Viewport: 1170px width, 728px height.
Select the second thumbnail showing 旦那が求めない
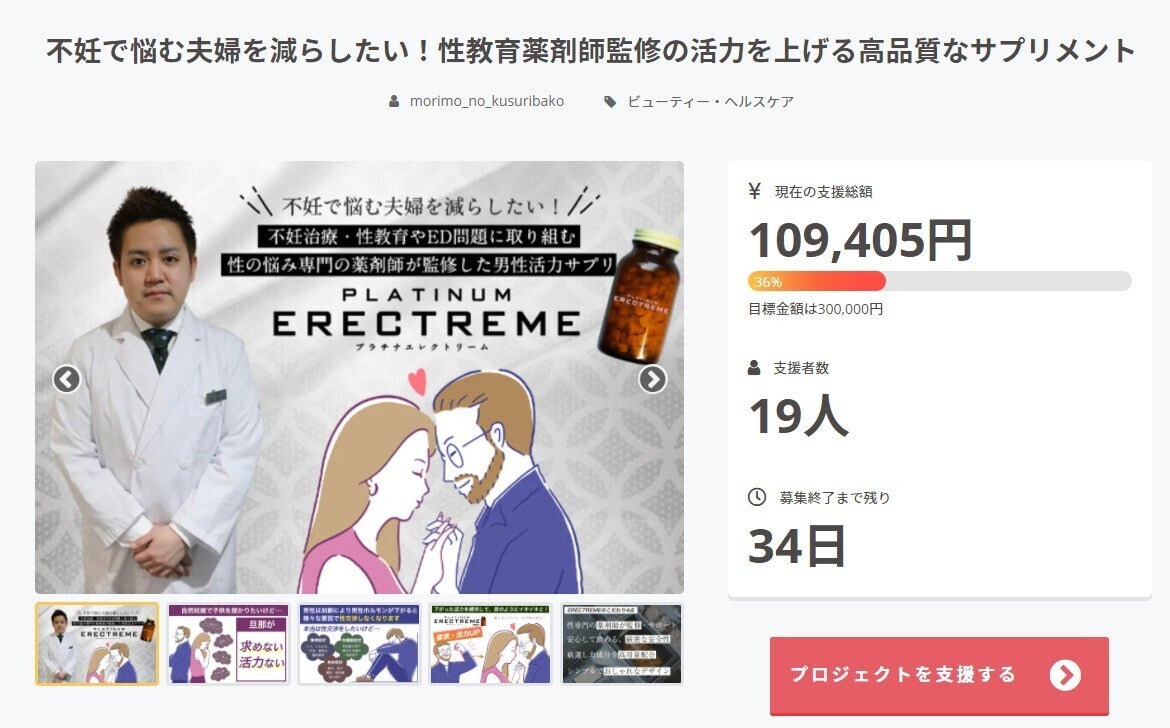[x=228, y=644]
